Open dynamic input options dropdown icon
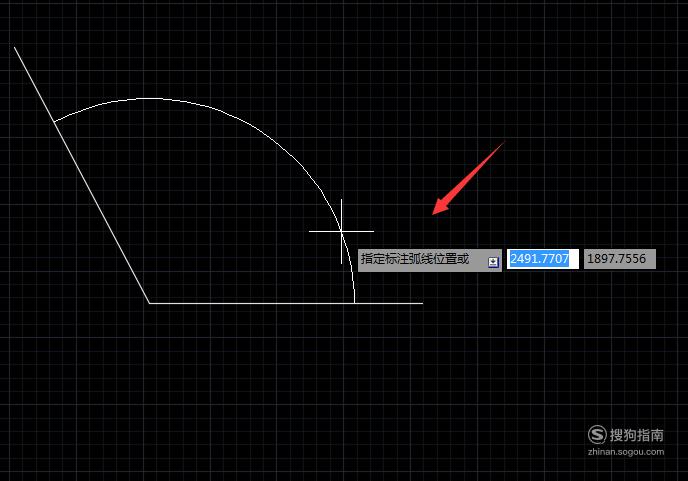Viewport: 688px width, 481px height. click(x=493, y=262)
